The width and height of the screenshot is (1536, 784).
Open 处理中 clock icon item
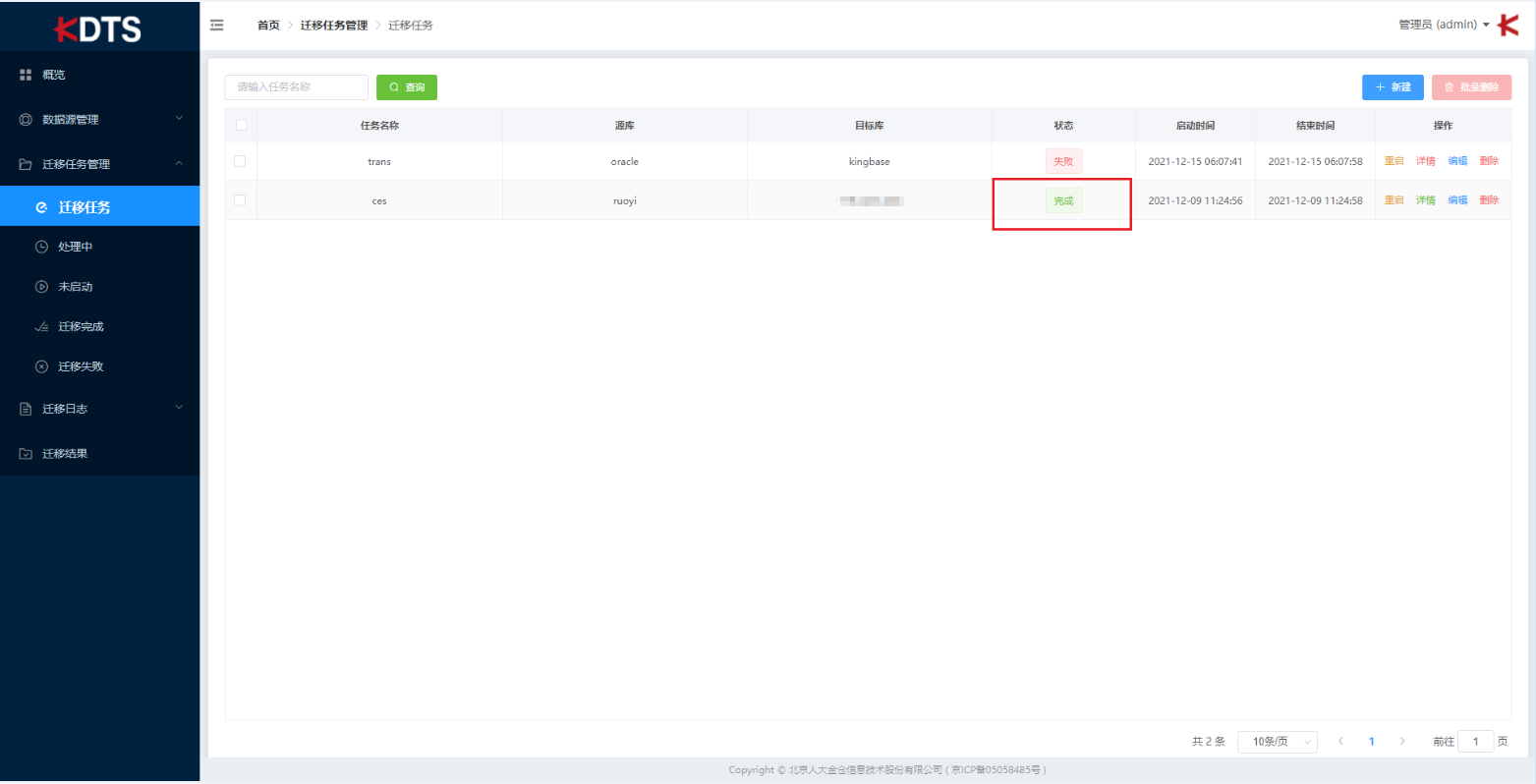tap(41, 247)
